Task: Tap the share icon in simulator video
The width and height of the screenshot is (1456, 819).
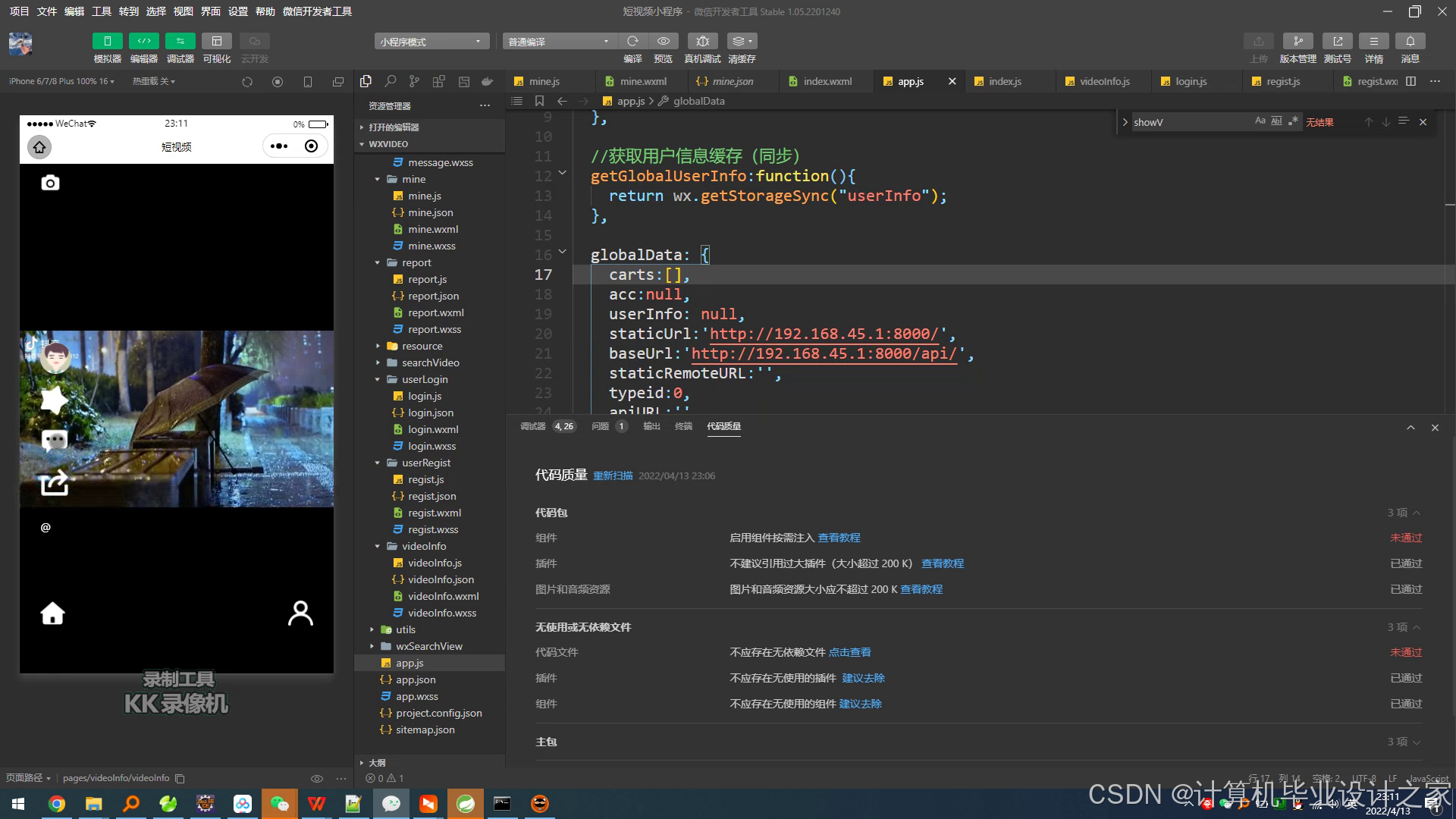Action: click(x=54, y=483)
